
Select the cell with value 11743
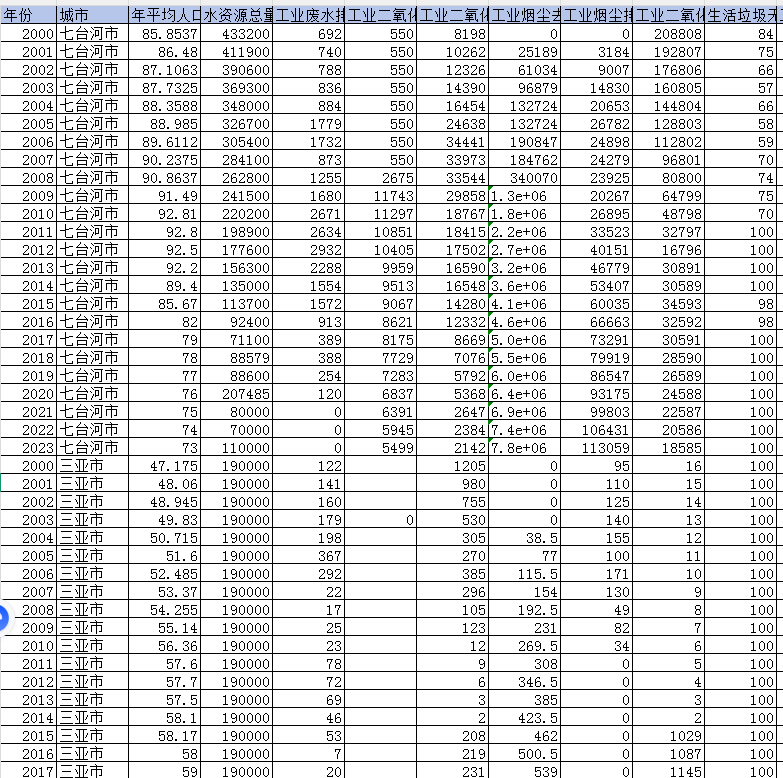pos(381,196)
